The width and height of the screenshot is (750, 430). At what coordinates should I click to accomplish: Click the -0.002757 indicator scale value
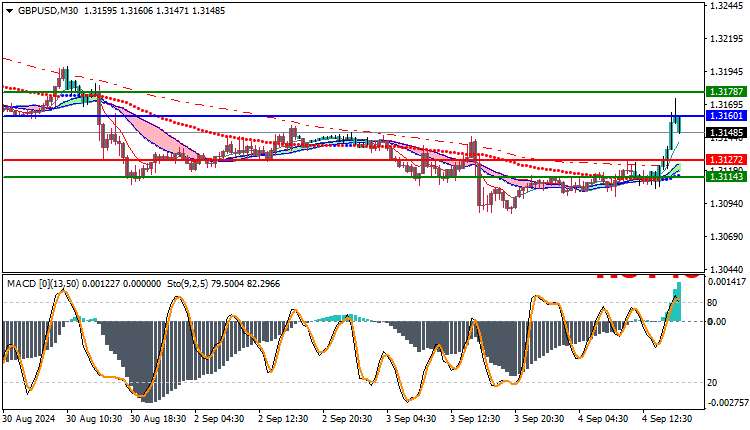coord(727,403)
